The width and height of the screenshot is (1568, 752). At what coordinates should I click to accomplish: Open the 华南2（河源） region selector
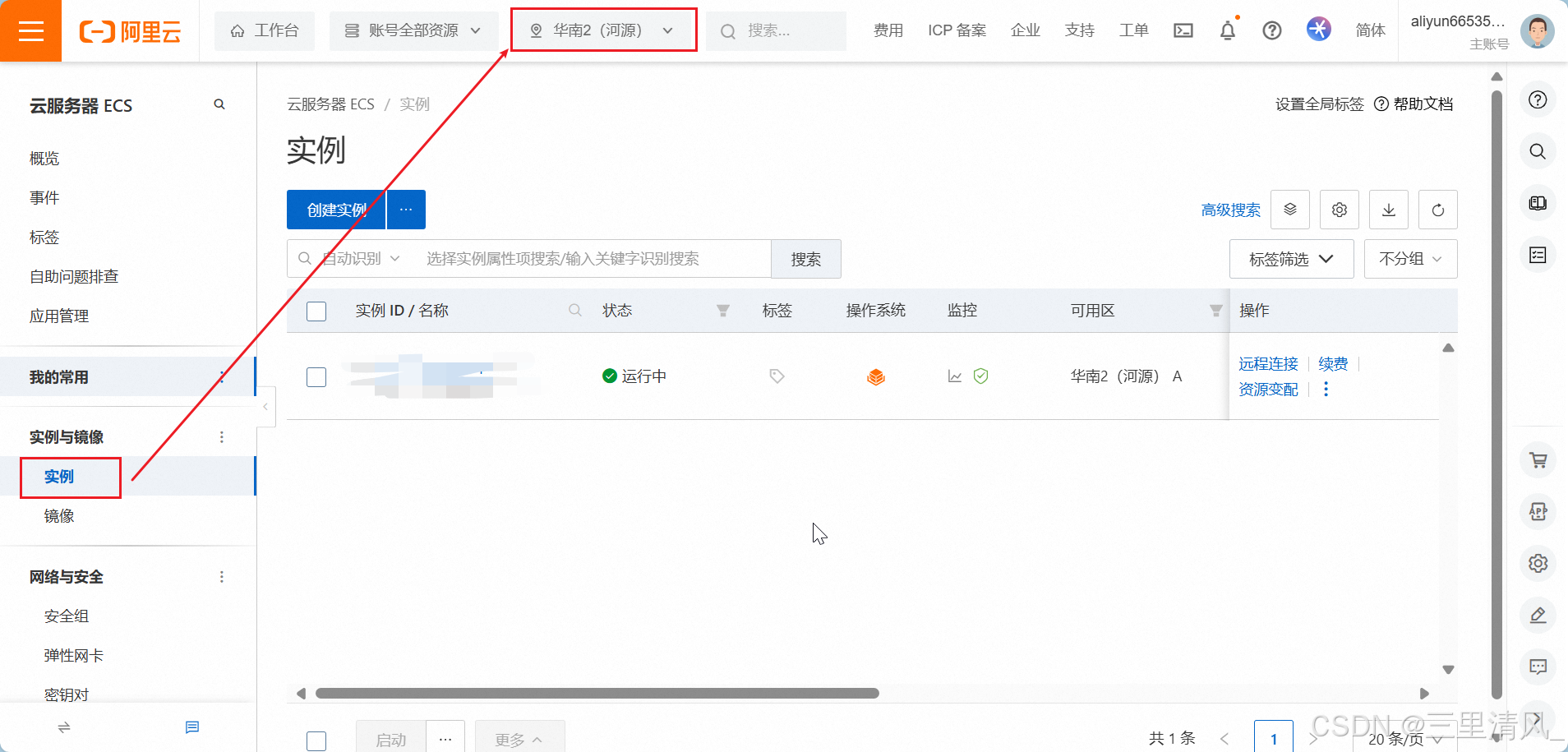(604, 30)
